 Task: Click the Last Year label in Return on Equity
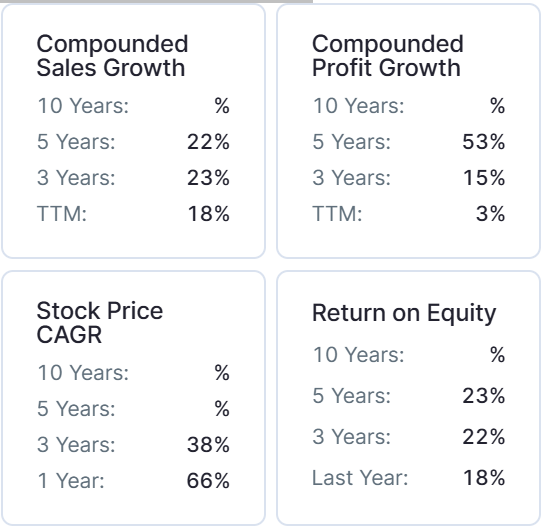tap(360, 478)
